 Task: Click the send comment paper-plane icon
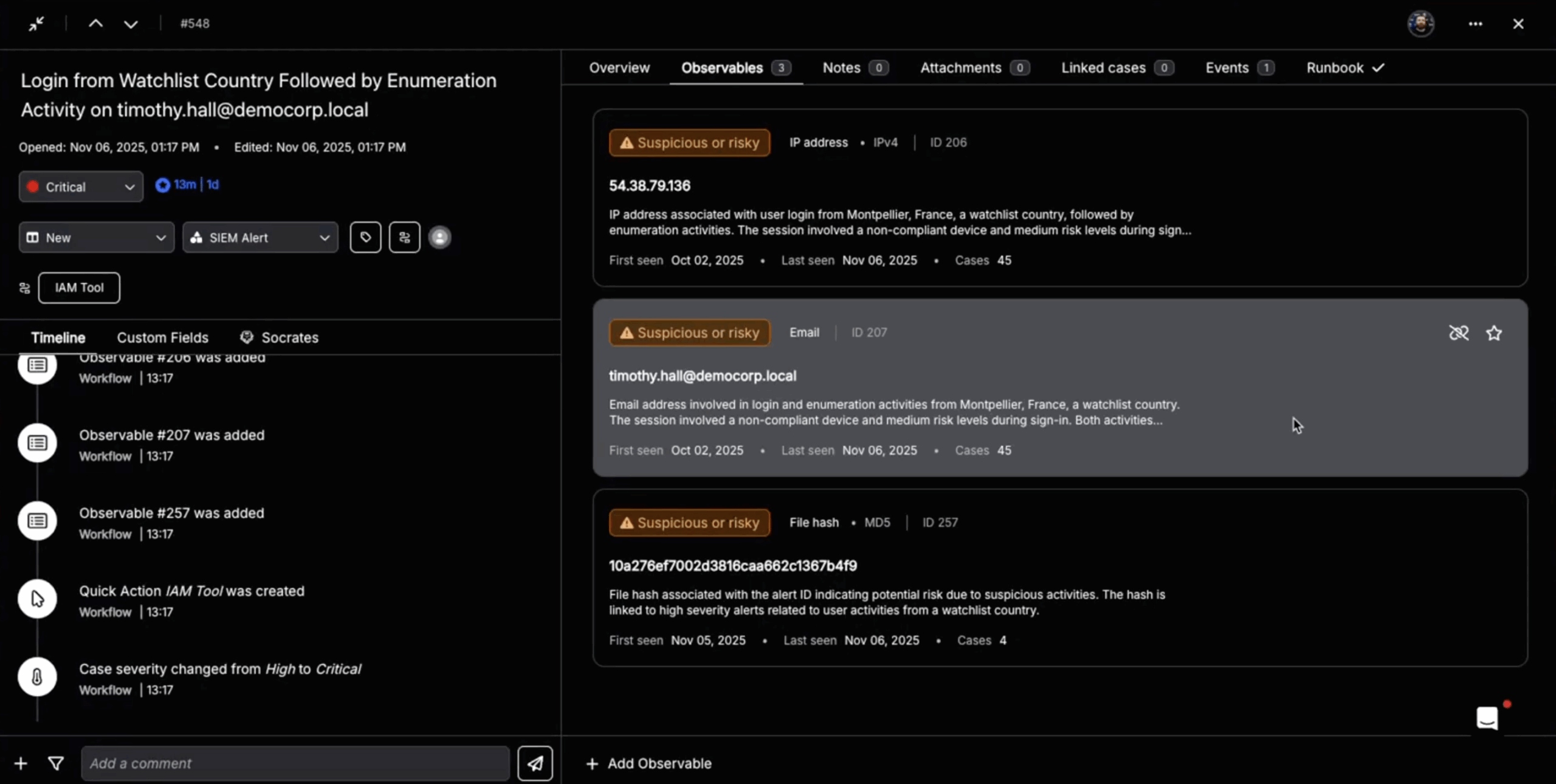pyautogui.click(x=535, y=763)
